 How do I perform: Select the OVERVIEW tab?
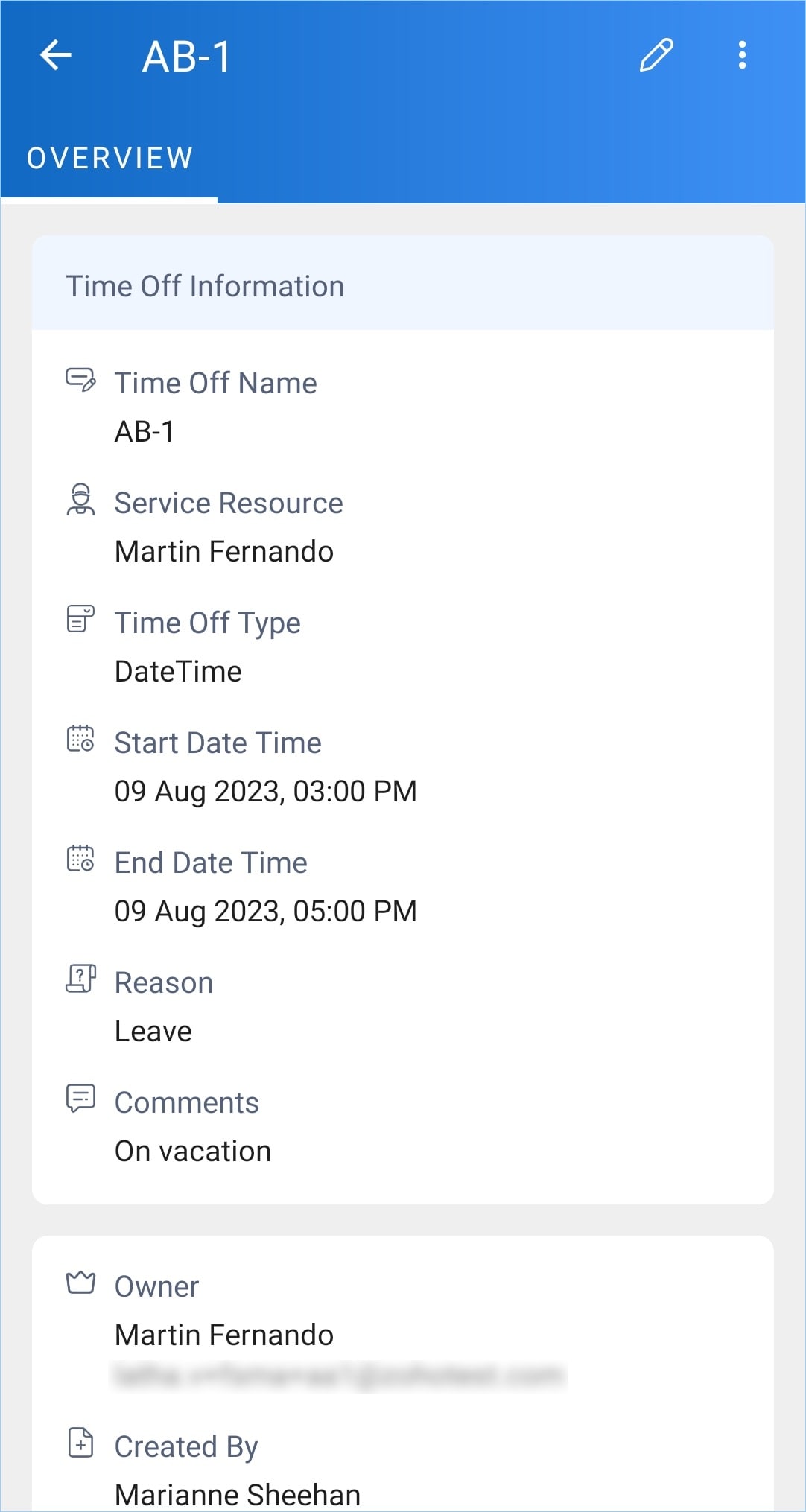(x=110, y=159)
